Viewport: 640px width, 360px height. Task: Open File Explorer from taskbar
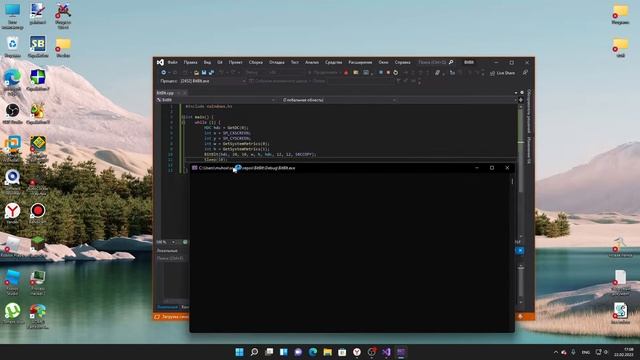coord(328,352)
